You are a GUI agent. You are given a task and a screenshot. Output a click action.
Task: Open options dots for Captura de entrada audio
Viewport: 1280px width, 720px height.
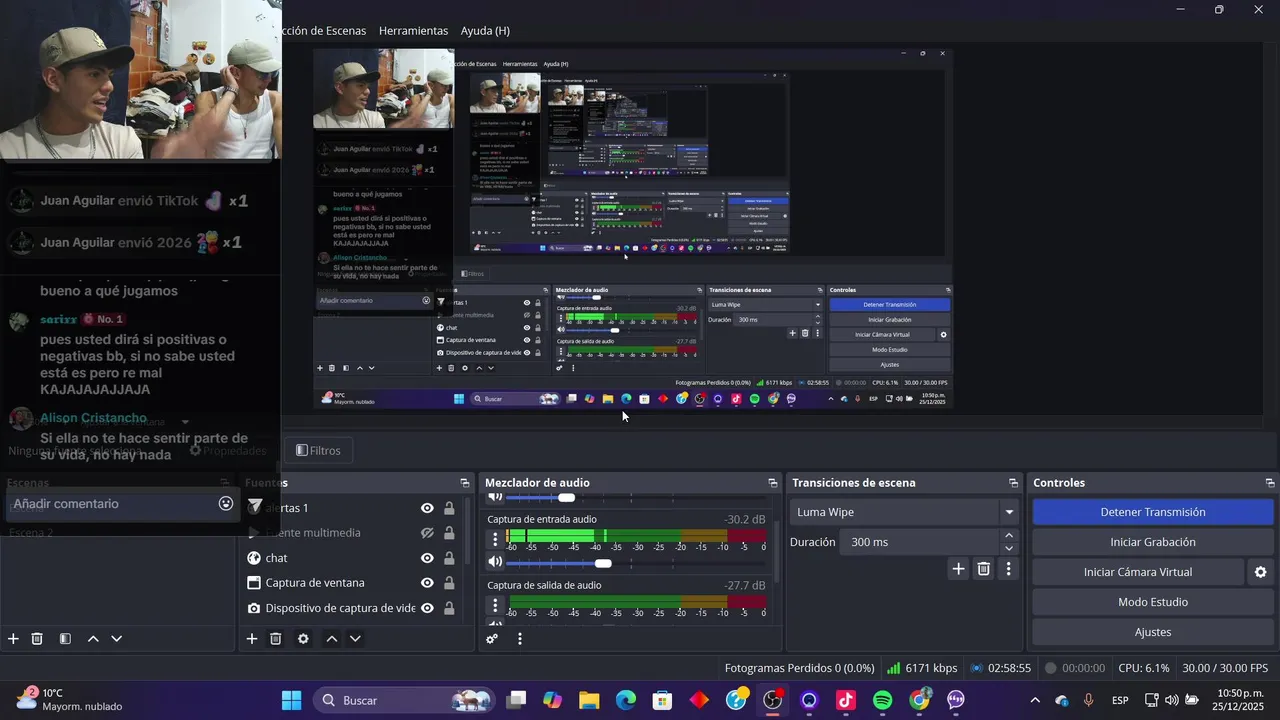pyautogui.click(x=494, y=539)
